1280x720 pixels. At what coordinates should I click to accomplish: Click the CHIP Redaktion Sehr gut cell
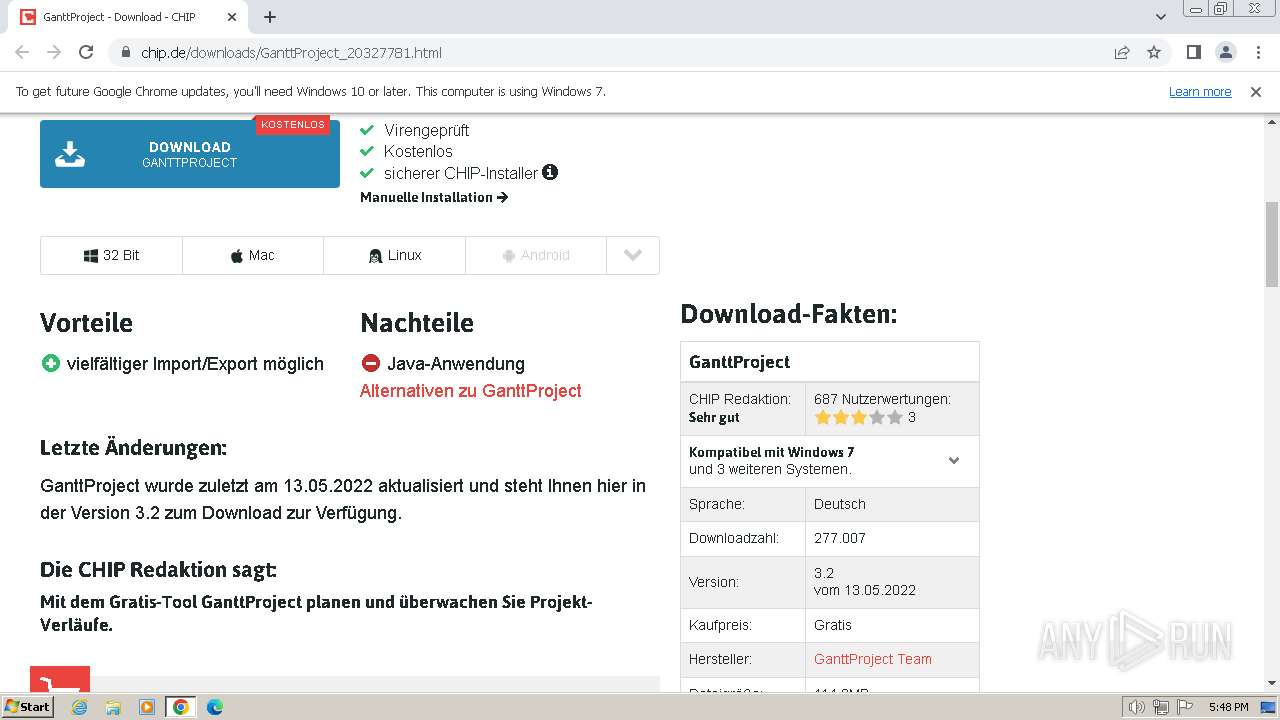(x=743, y=408)
